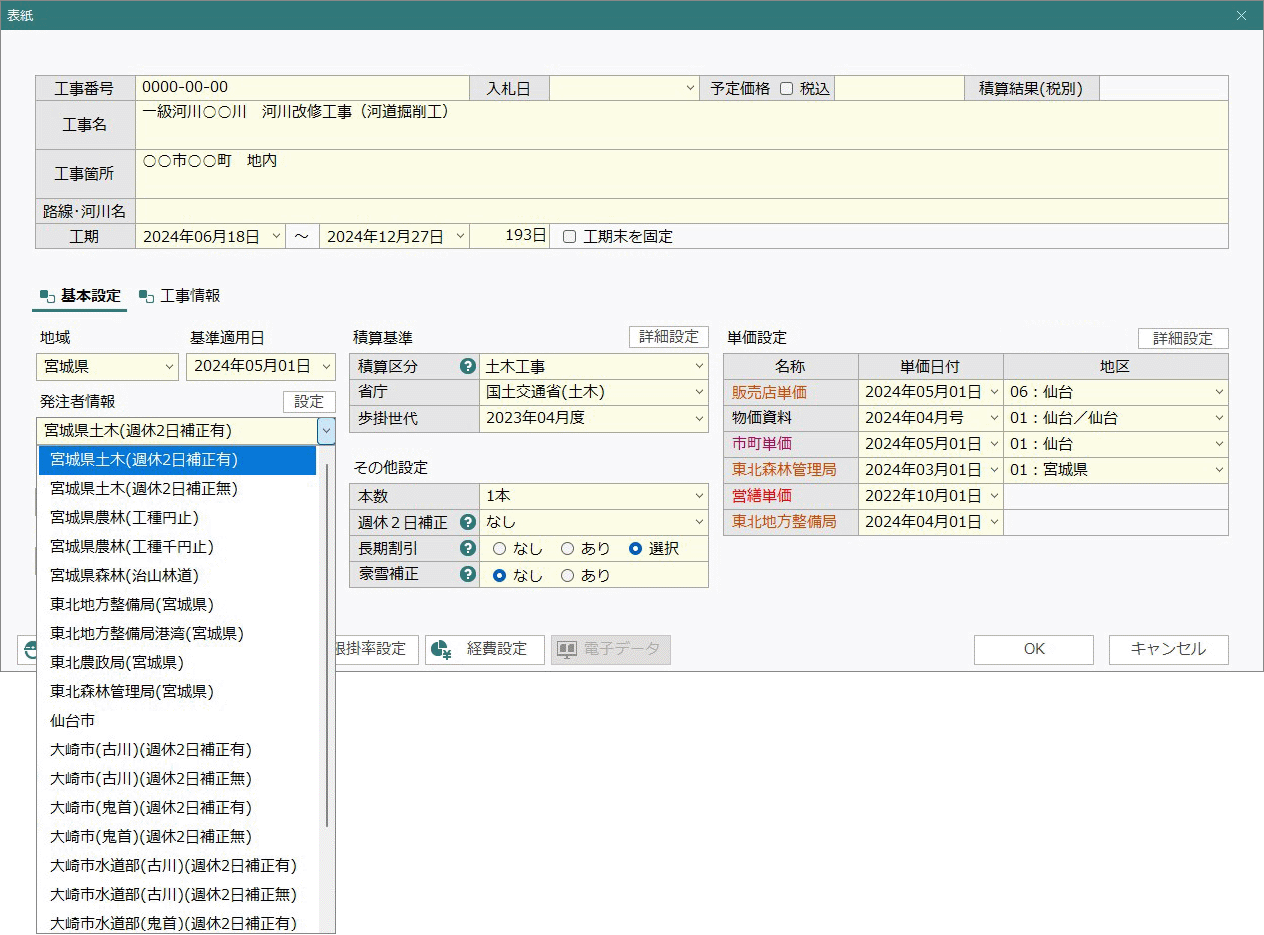The image size is (1264, 935).
Task: Click the monitor icon on 電子データ
Action: [567, 650]
